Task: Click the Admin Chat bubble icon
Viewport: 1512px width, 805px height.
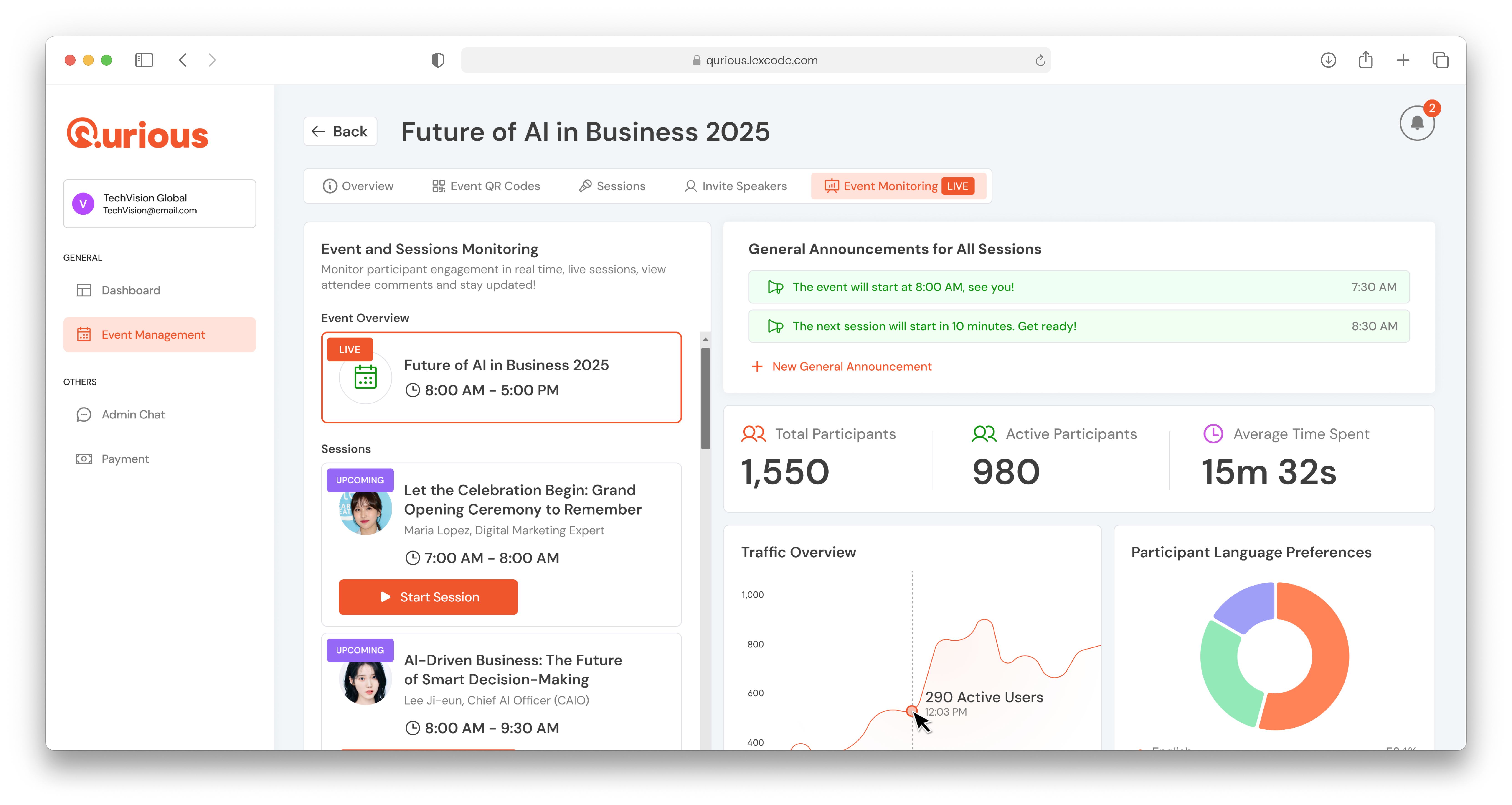Action: tap(84, 415)
